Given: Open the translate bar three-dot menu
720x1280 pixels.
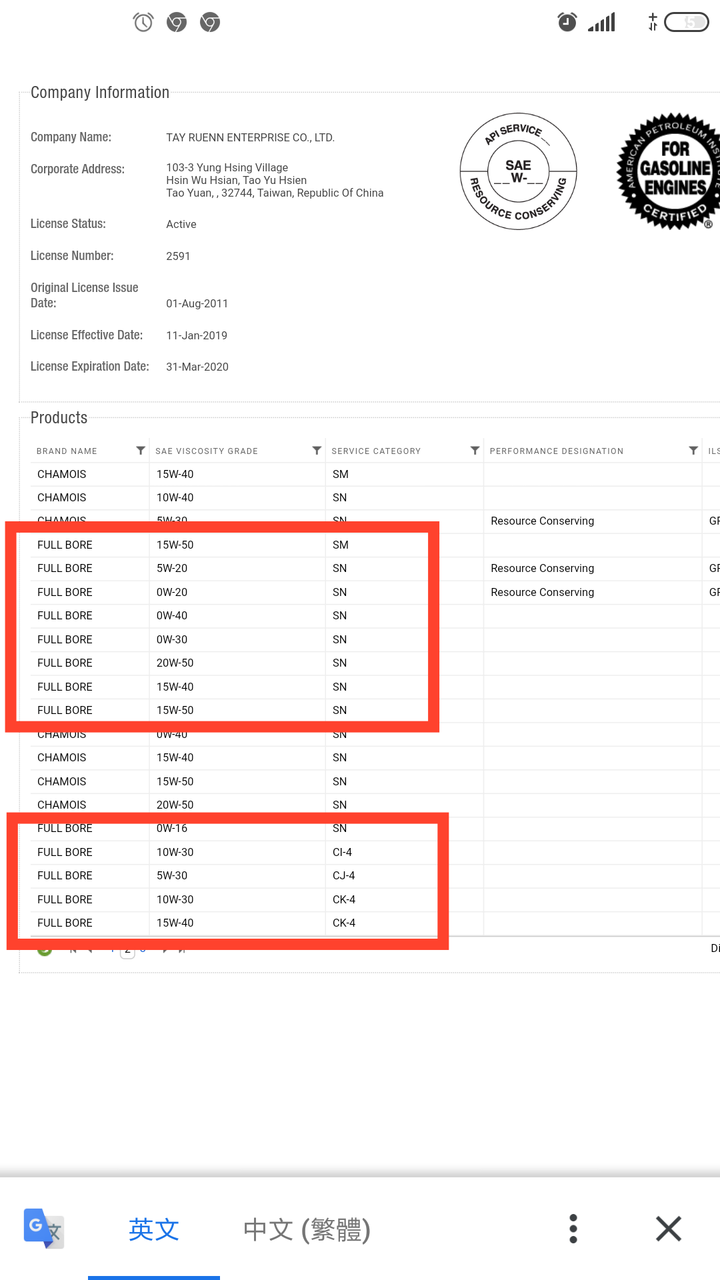Looking at the screenshot, I should point(573,1229).
